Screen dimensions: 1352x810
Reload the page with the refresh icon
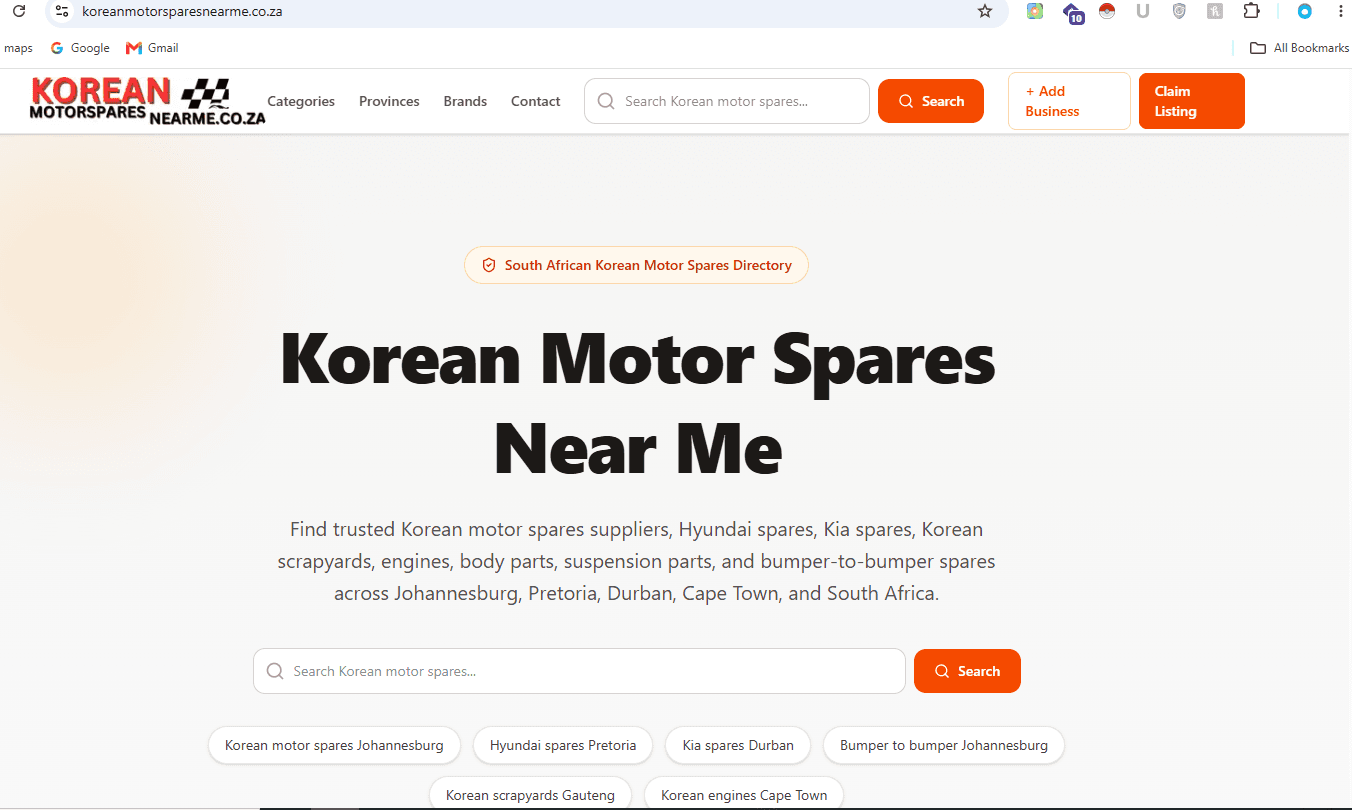pyautogui.click(x=18, y=11)
